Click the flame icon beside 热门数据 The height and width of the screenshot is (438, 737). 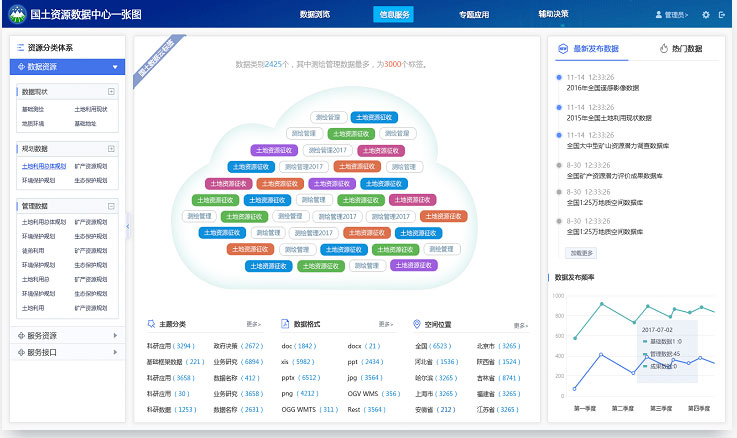(x=664, y=48)
